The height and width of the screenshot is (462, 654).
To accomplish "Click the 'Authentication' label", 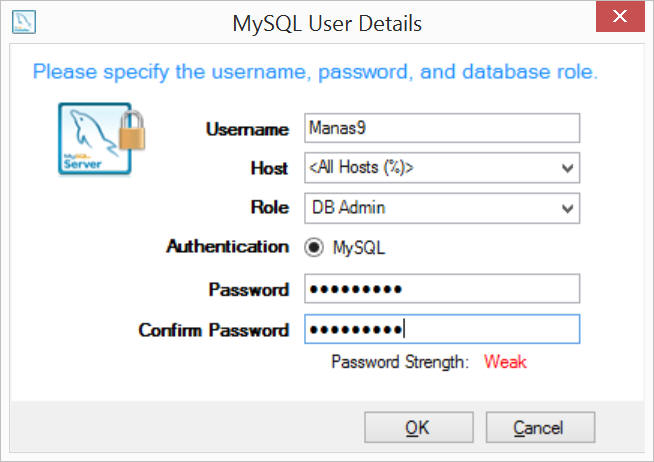I will 228,246.
